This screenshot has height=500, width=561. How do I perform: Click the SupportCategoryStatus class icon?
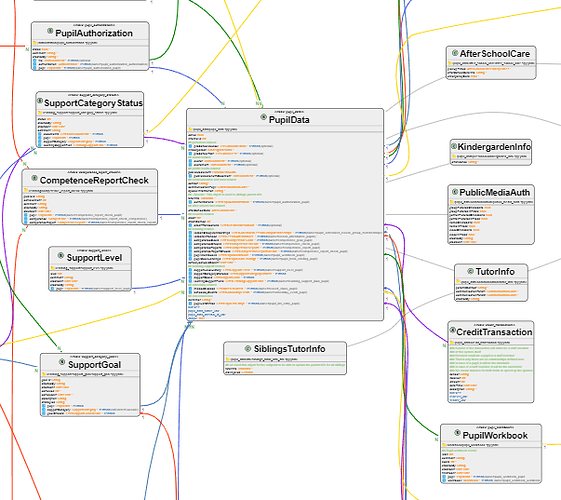point(40,101)
